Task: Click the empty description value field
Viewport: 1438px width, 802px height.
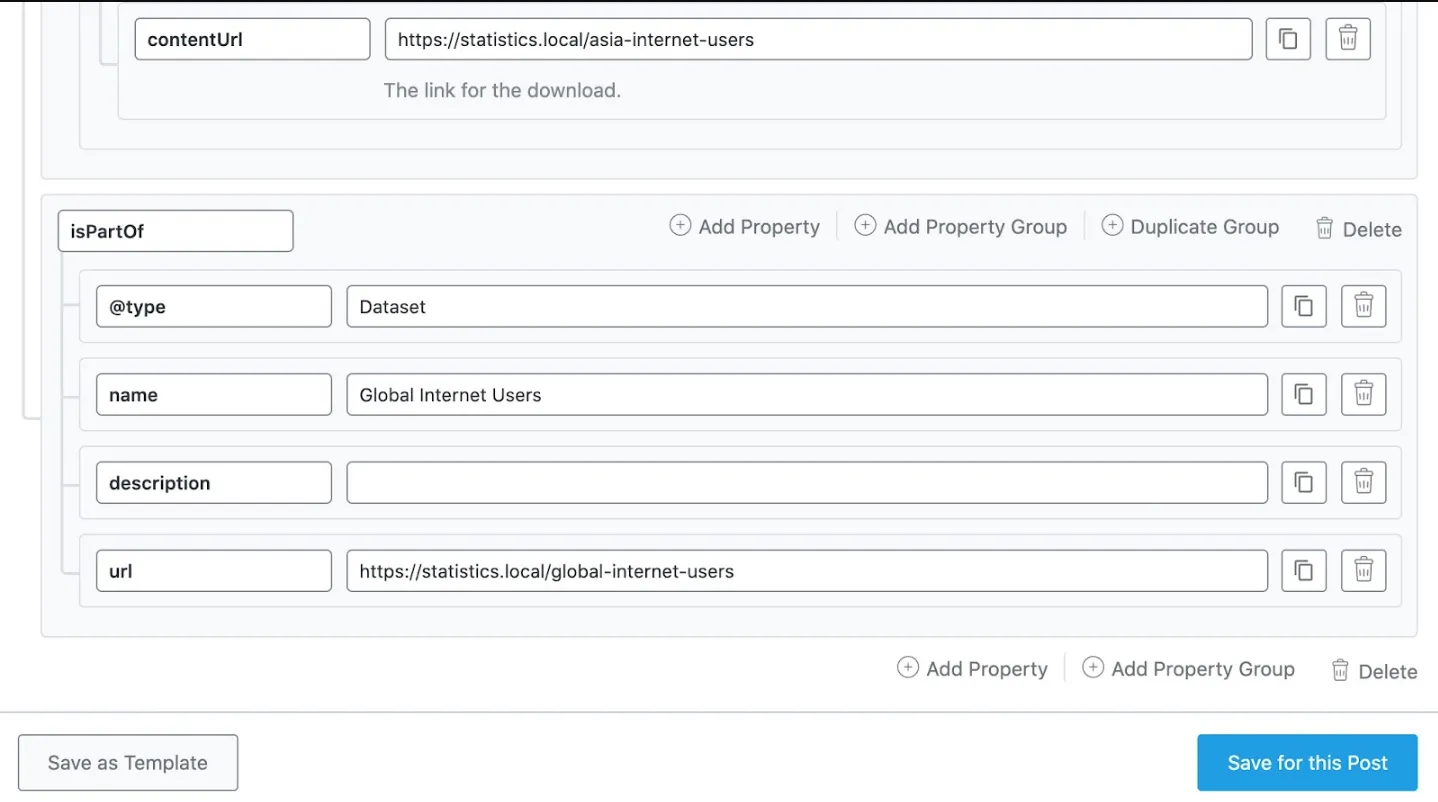Action: click(x=806, y=483)
